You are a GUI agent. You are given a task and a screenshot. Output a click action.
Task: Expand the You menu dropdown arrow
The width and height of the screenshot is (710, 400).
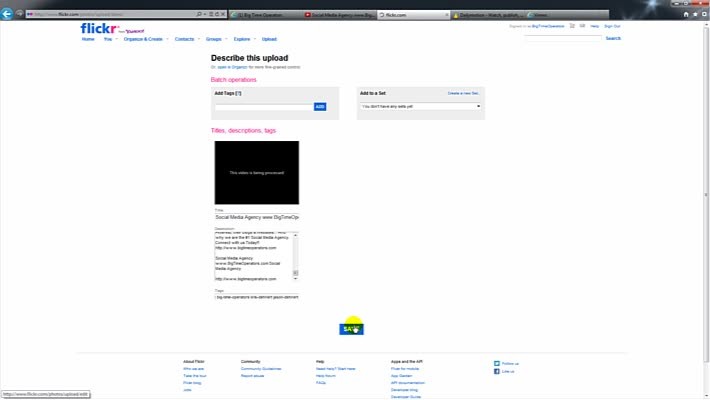(116, 39)
